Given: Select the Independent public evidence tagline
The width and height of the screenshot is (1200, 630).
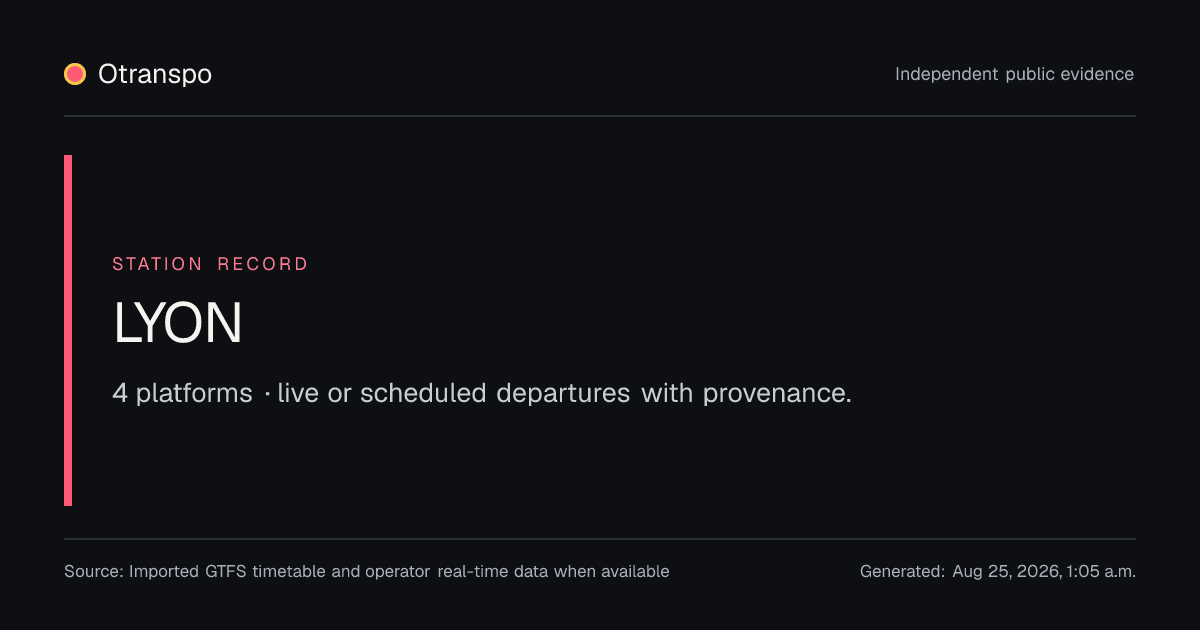Looking at the screenshot, I should [1015, 75].
